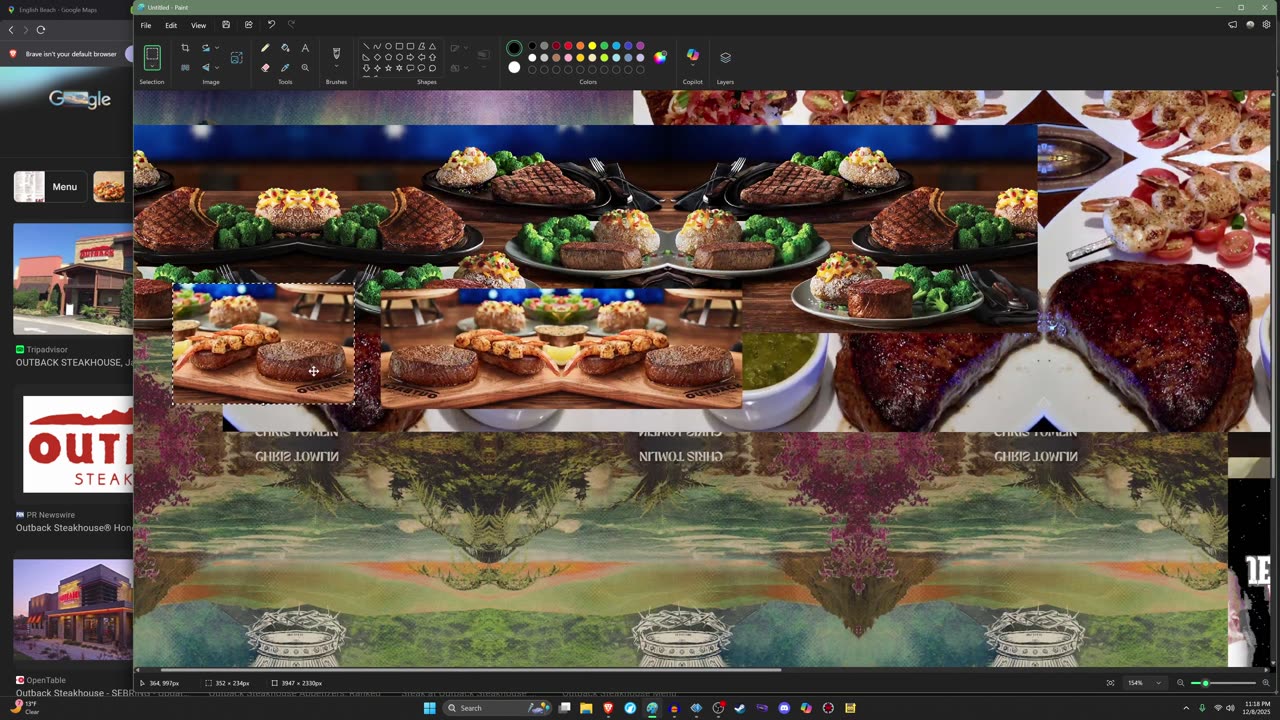Open the Layers panel

click(725, 58)
